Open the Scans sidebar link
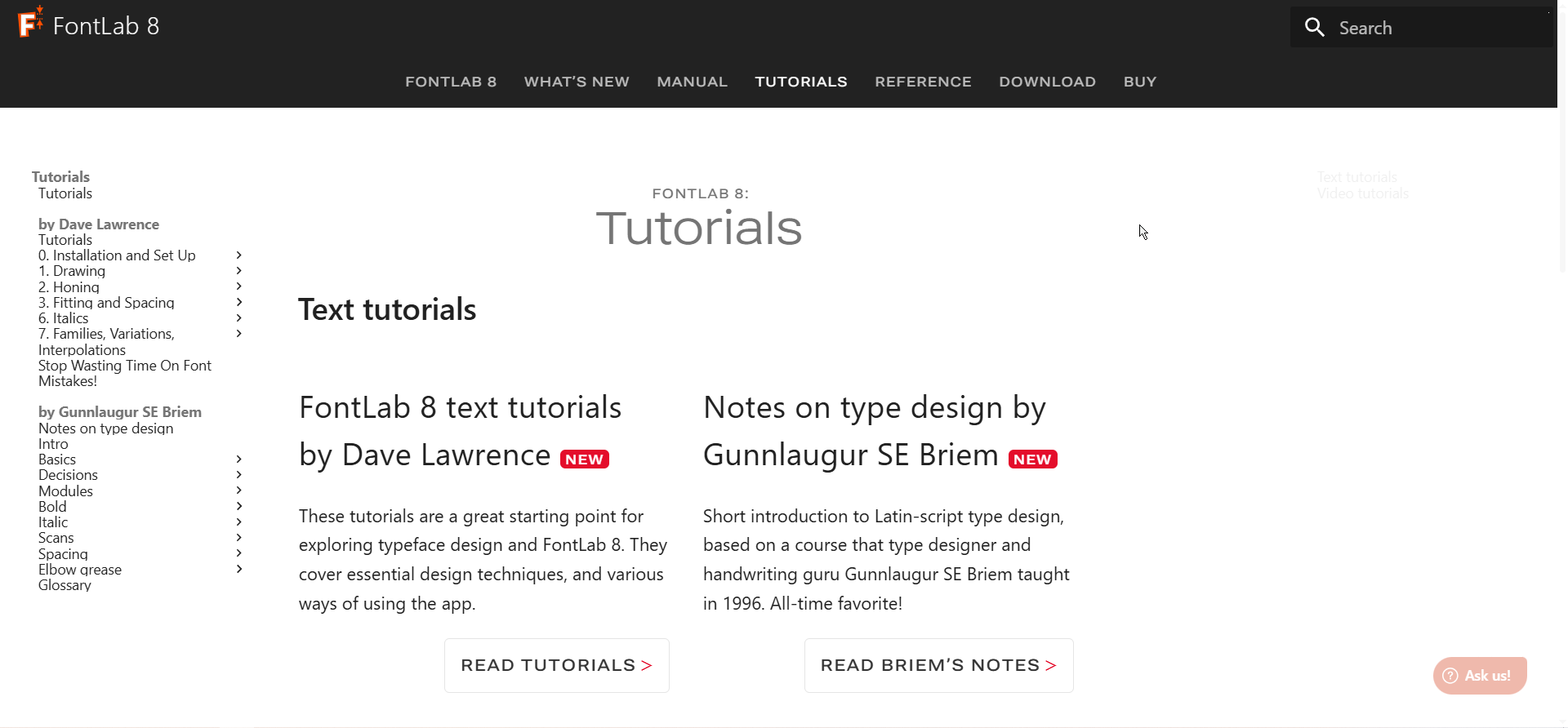The height and width of the screenshot is (728, 1568). pos(56,538)
